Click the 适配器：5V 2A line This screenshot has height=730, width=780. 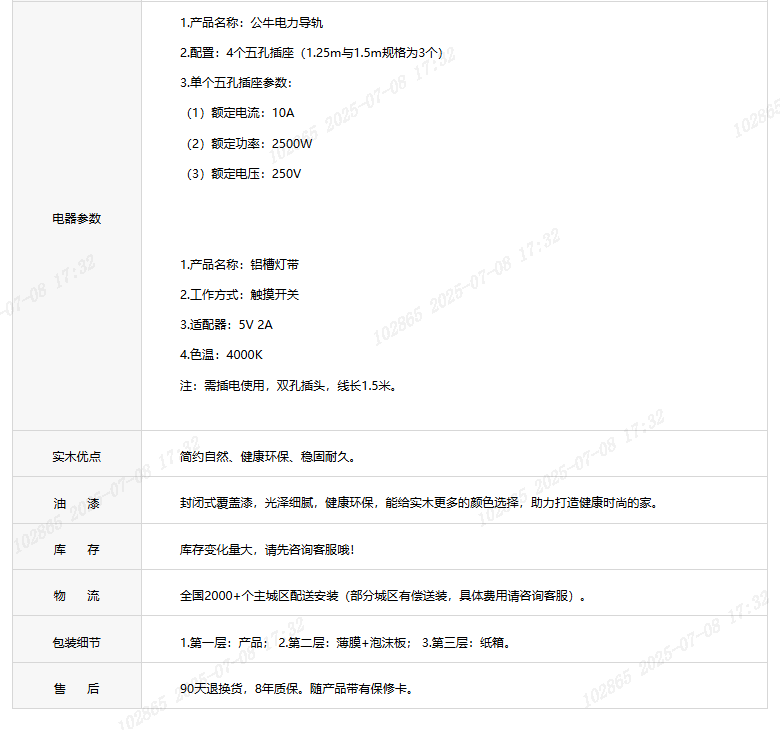(226, 325)
